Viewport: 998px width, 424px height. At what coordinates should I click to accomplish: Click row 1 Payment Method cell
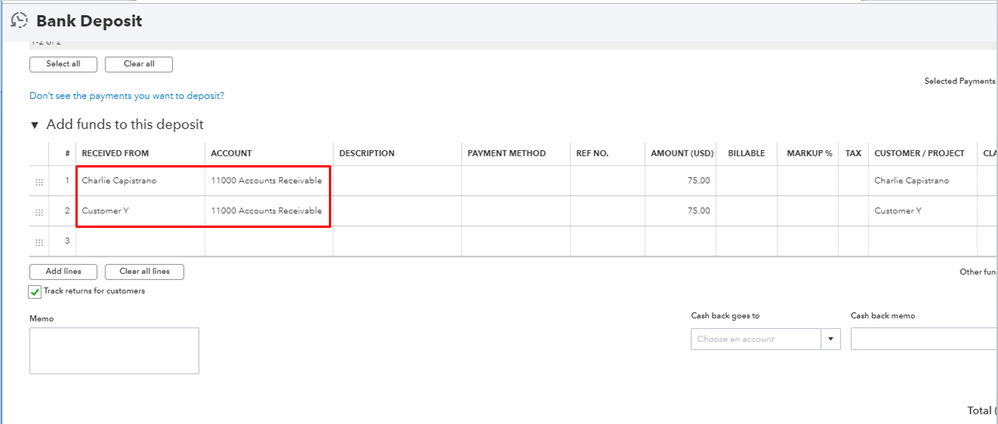(x=515, y=181)
